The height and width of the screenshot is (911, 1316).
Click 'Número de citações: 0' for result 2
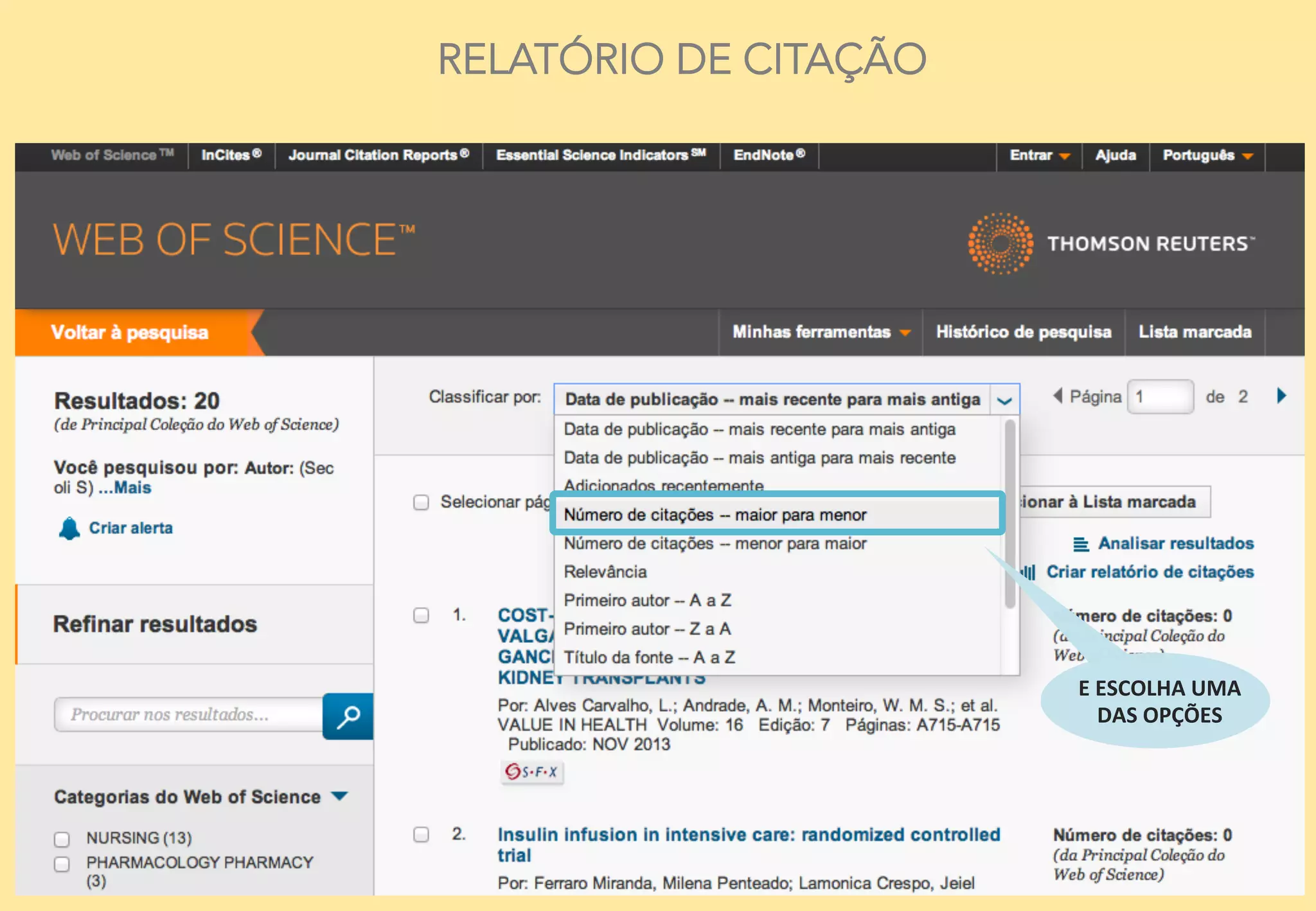pyautogui.click(x=1143, y=835)
